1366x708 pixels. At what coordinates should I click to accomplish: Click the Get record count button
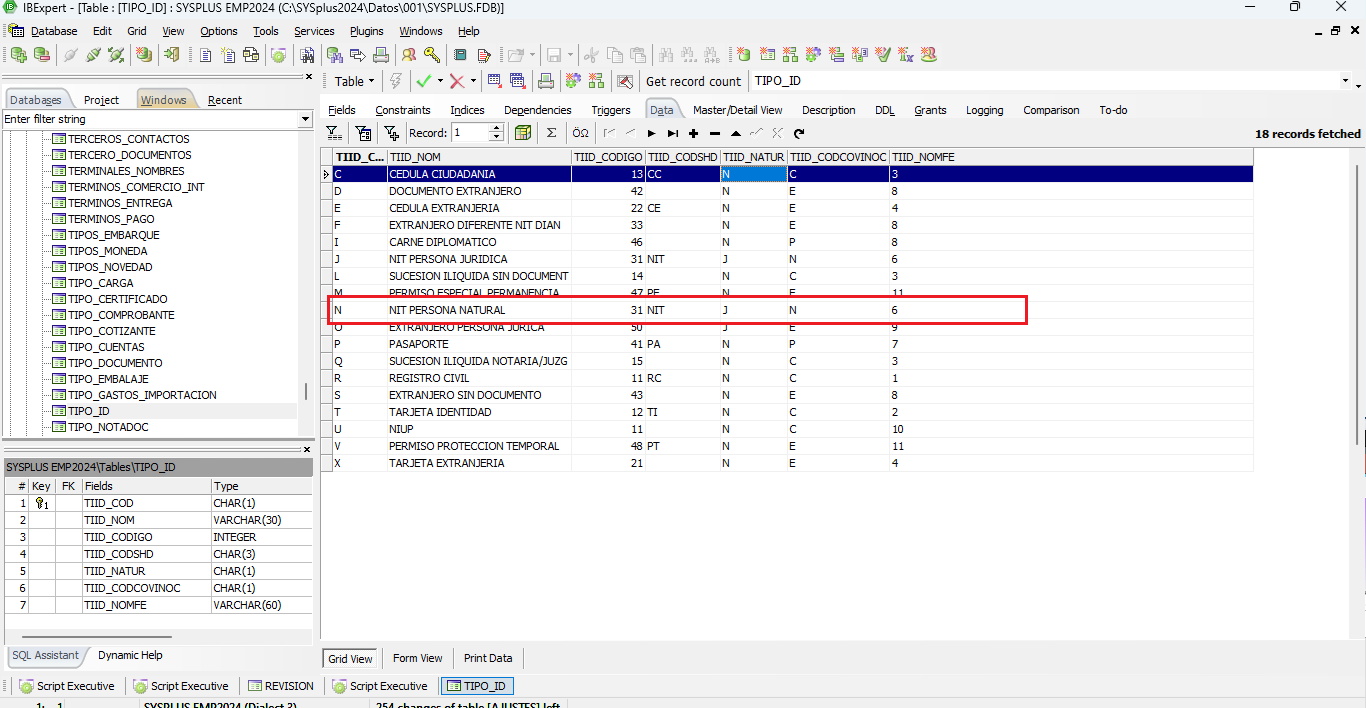(x=693, y=81)
